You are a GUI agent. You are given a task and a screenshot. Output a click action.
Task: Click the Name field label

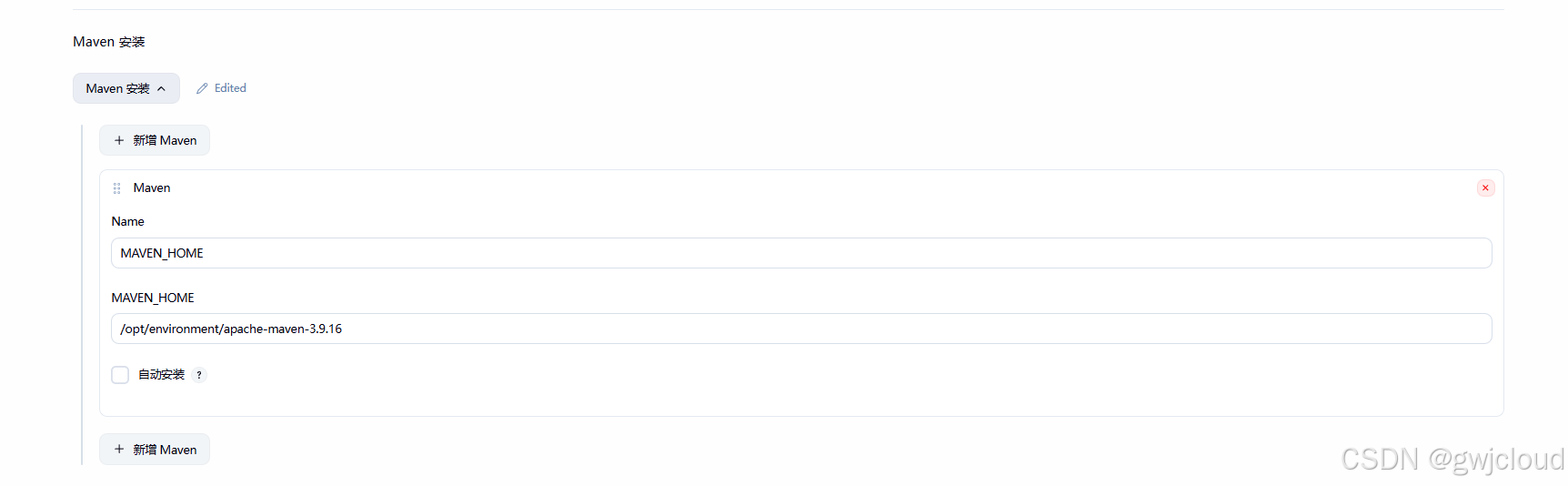coord(128,221)
